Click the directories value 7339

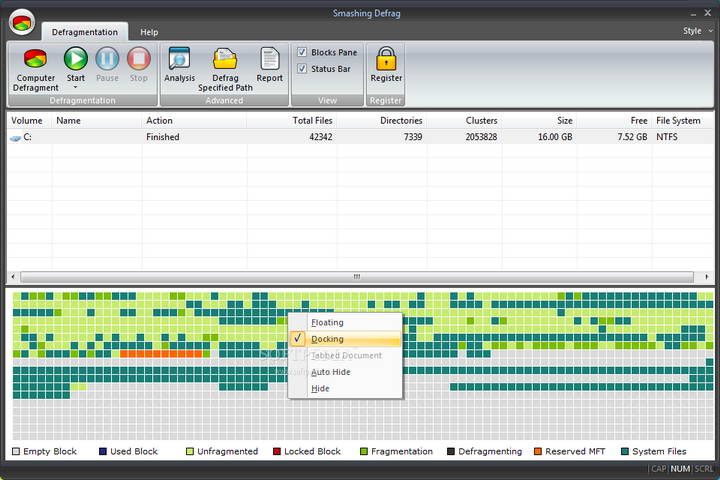[x=413, y=137]
